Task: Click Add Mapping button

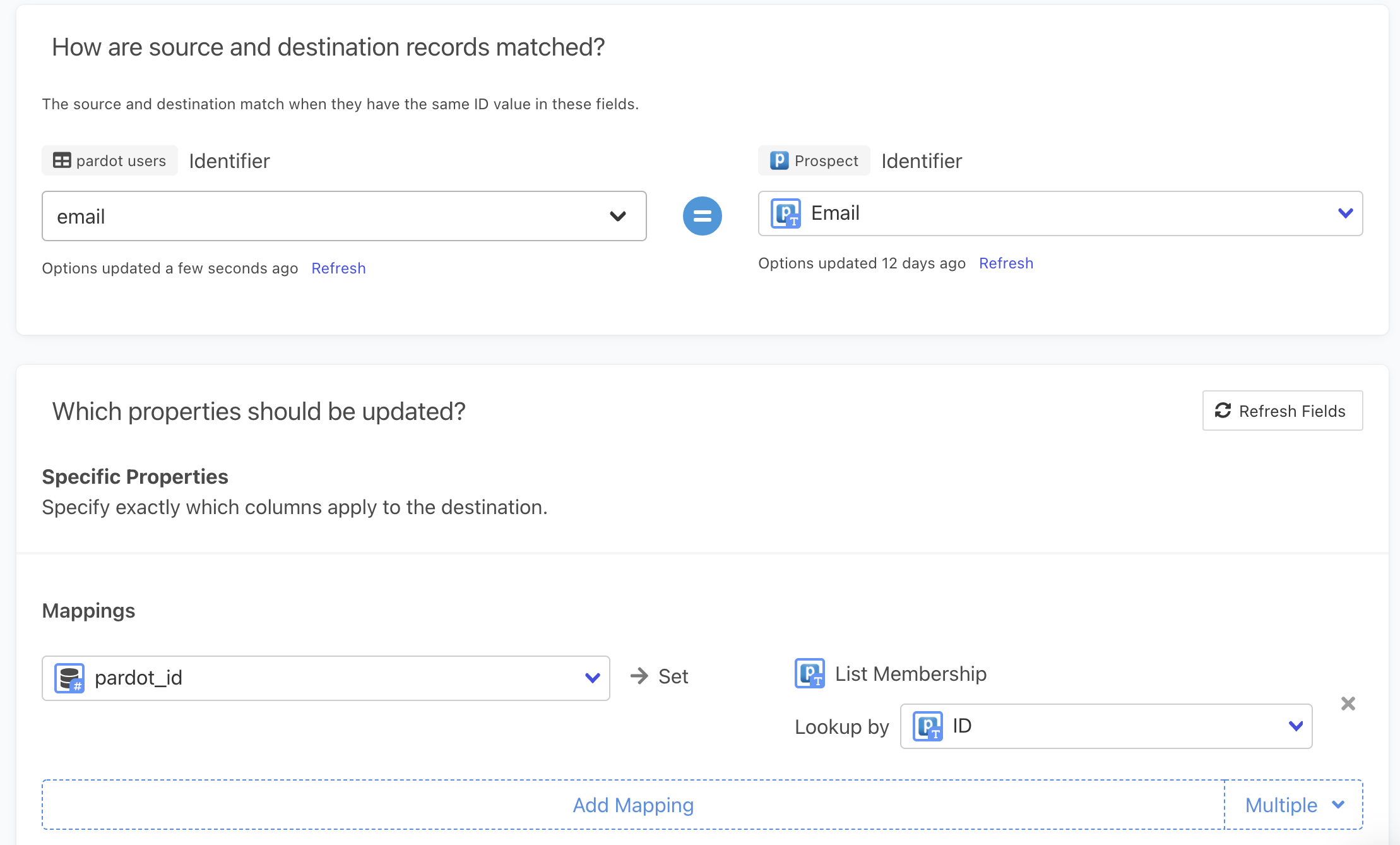Action: click(x=632, y=805)
